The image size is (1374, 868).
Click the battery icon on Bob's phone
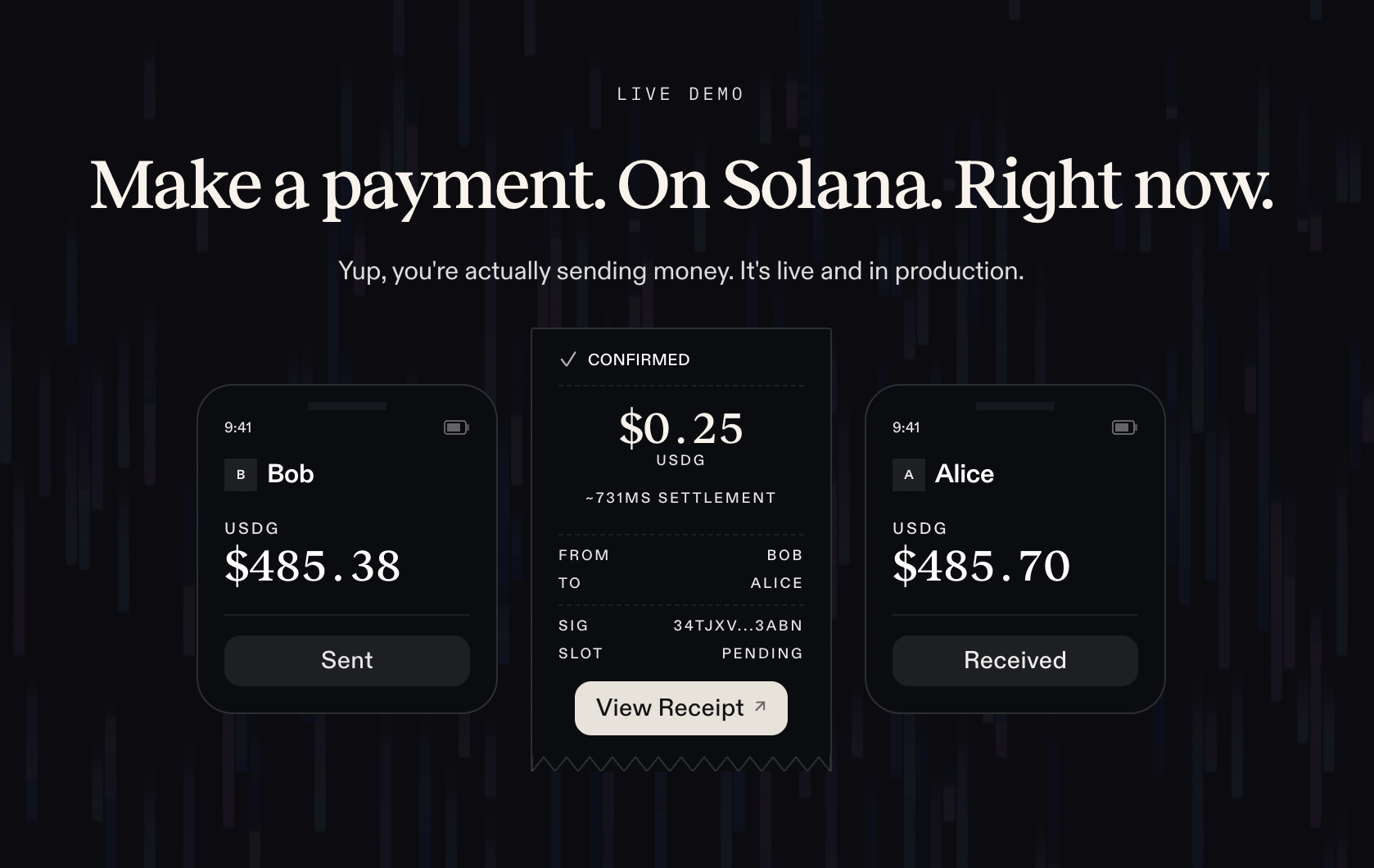pos(455,427)
